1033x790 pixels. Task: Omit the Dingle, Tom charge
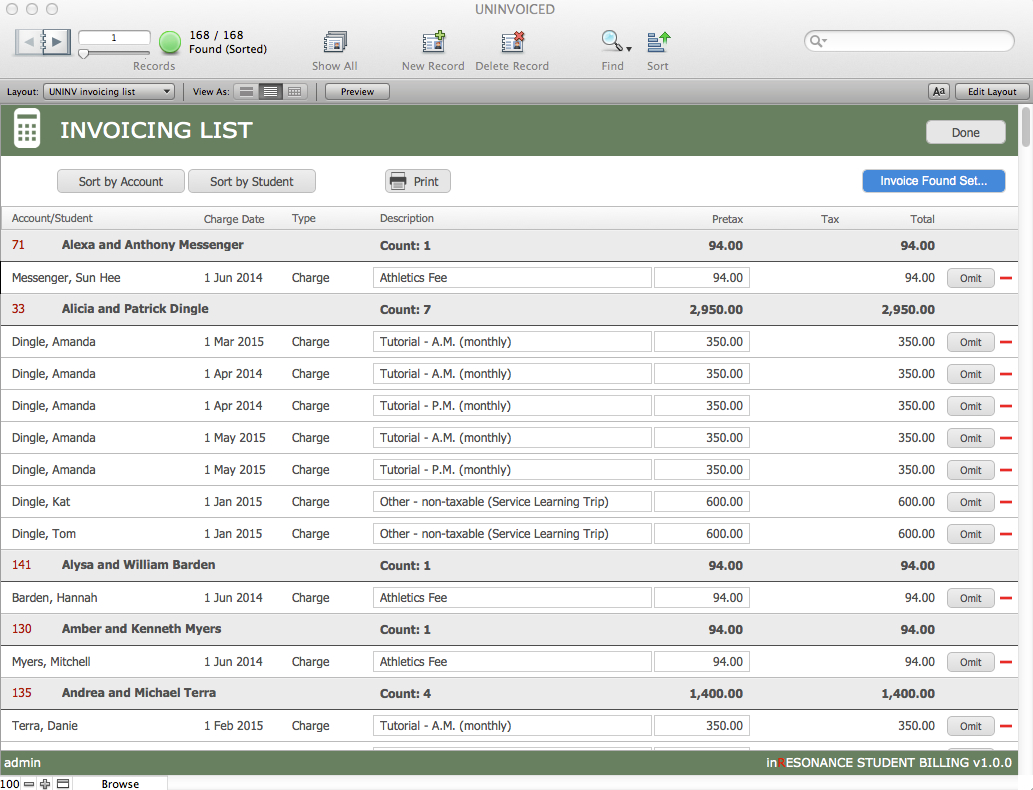pos(970,534)
